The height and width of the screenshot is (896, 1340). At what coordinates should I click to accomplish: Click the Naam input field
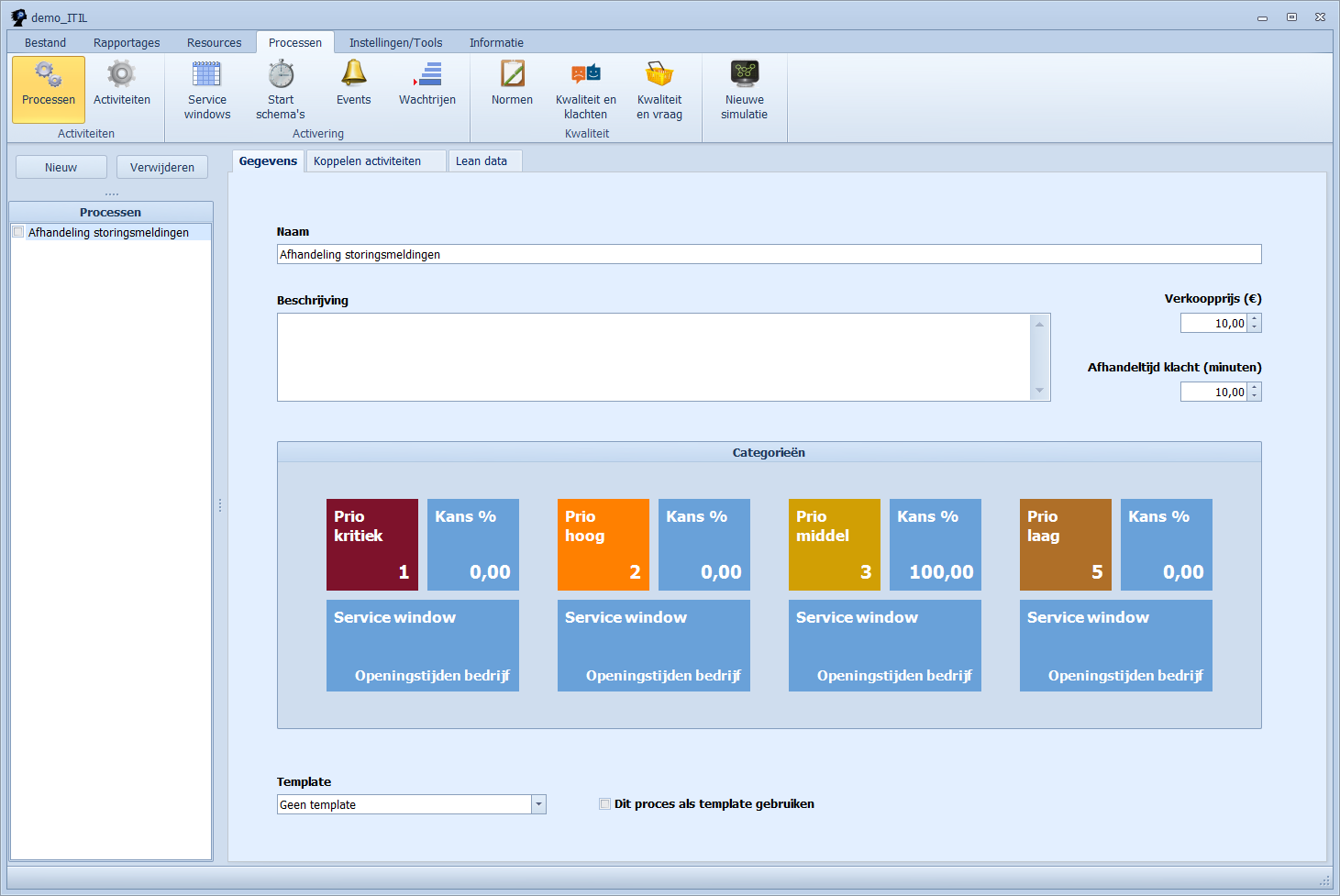tap(770, 254)
